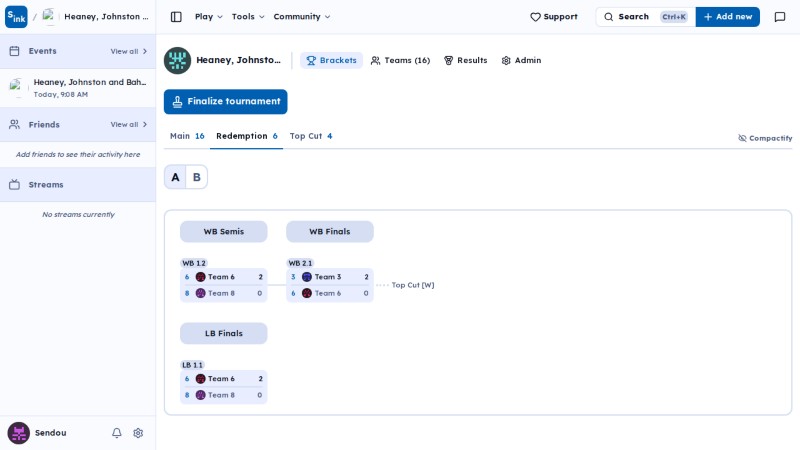800x450 pixels.
Task: Toggle the sidebar panel icon
Action: pyautogui.click(x=176, y=17)
